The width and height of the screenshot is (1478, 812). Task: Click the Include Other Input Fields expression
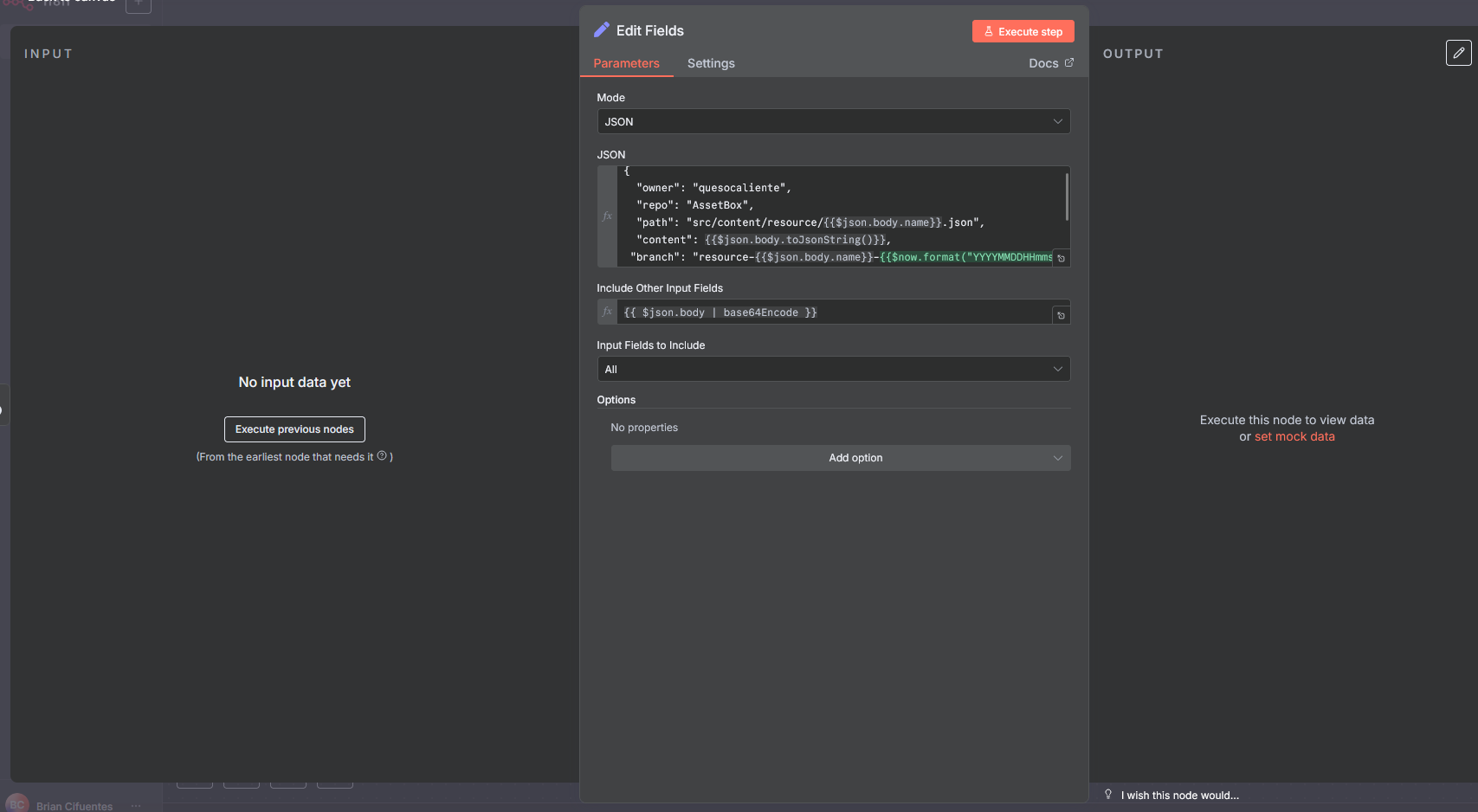834,313
